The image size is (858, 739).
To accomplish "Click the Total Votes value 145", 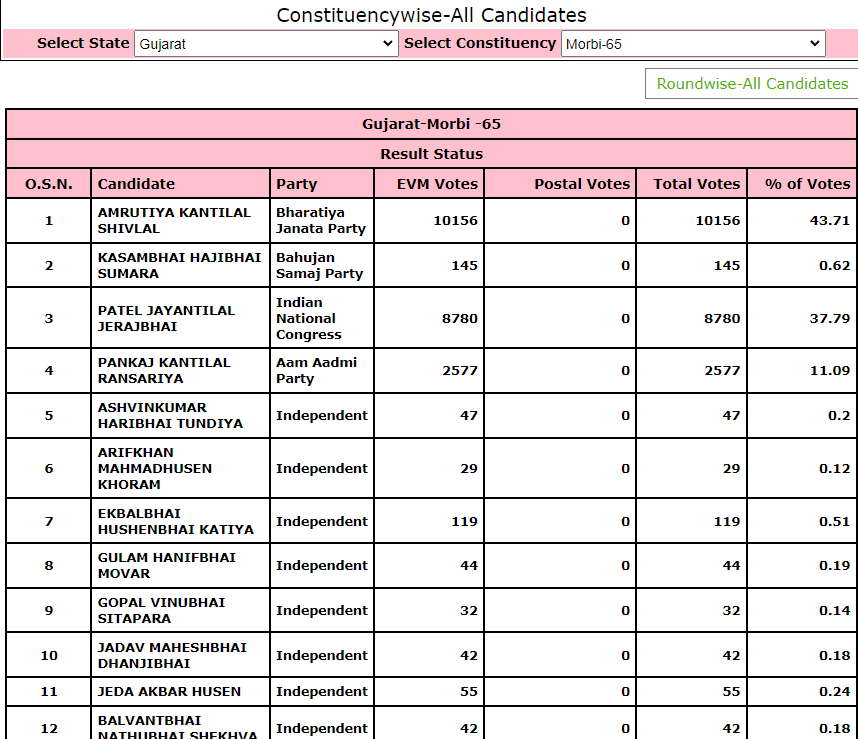I will pyautogui.click(x=727, y=265).
